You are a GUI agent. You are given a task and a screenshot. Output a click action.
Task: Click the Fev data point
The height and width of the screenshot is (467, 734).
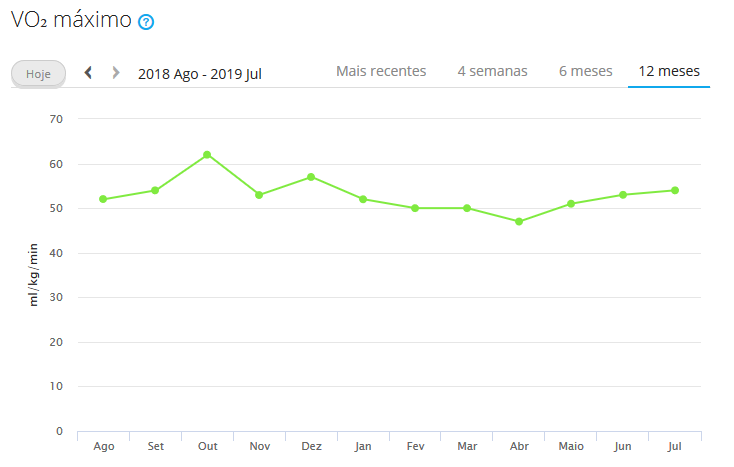(415, 208)
